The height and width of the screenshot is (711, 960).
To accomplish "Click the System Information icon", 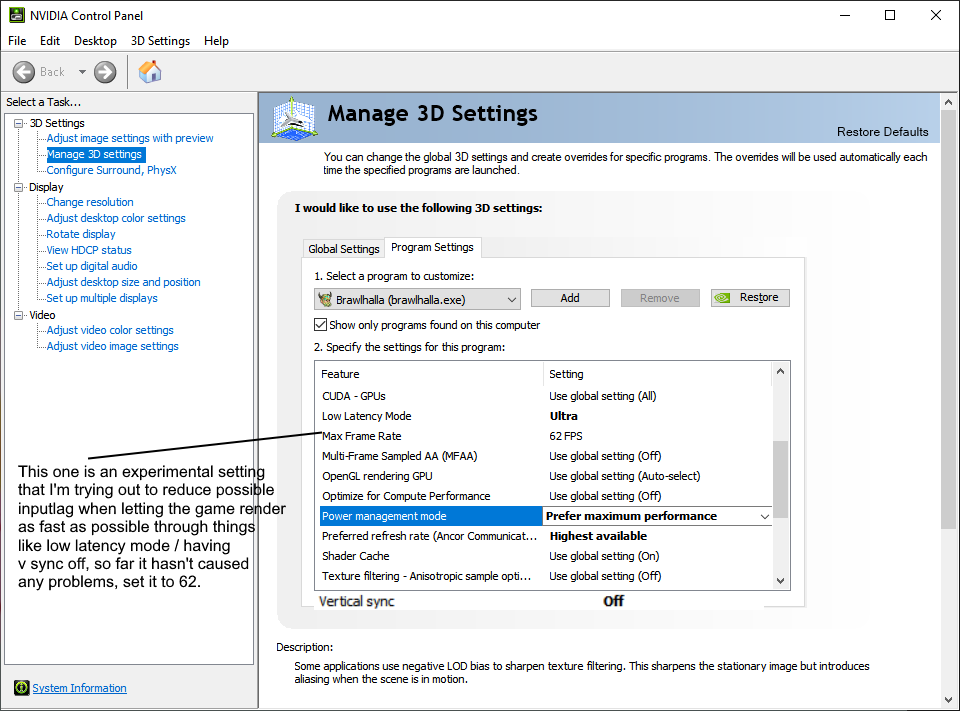I will tap(21, 688).
